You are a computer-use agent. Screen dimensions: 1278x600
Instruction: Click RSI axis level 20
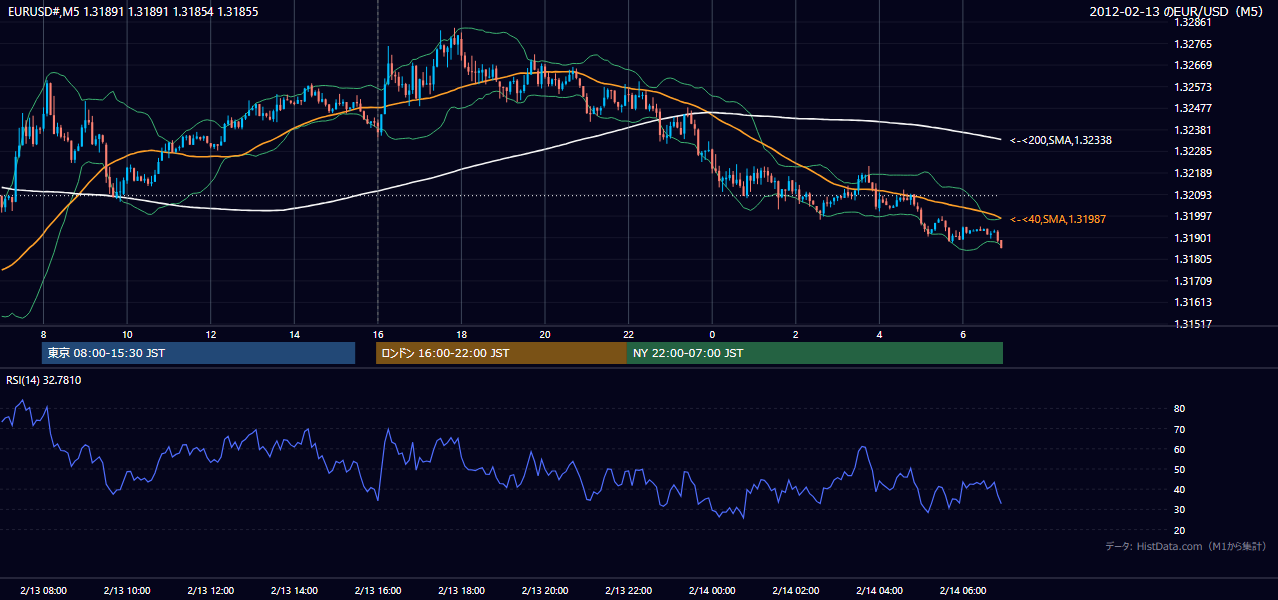[x=1180, y=530]
